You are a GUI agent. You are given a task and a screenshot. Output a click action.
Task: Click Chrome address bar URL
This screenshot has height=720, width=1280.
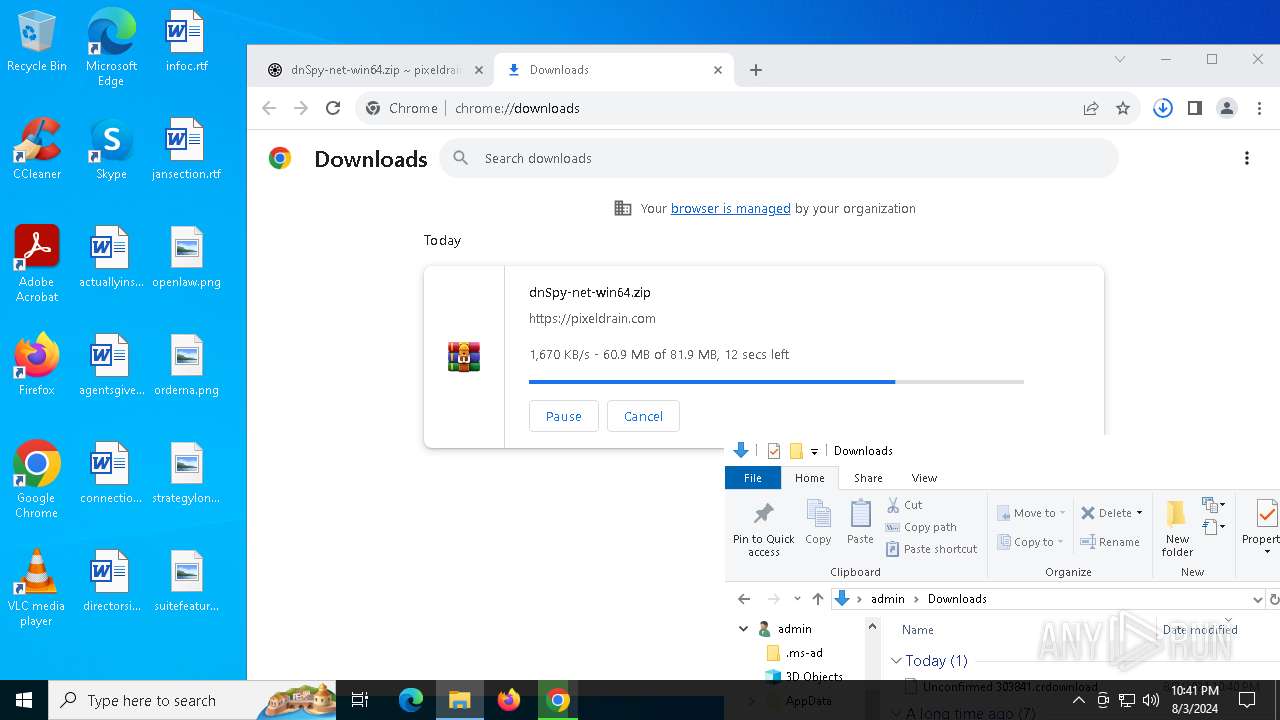coord(517,108)
